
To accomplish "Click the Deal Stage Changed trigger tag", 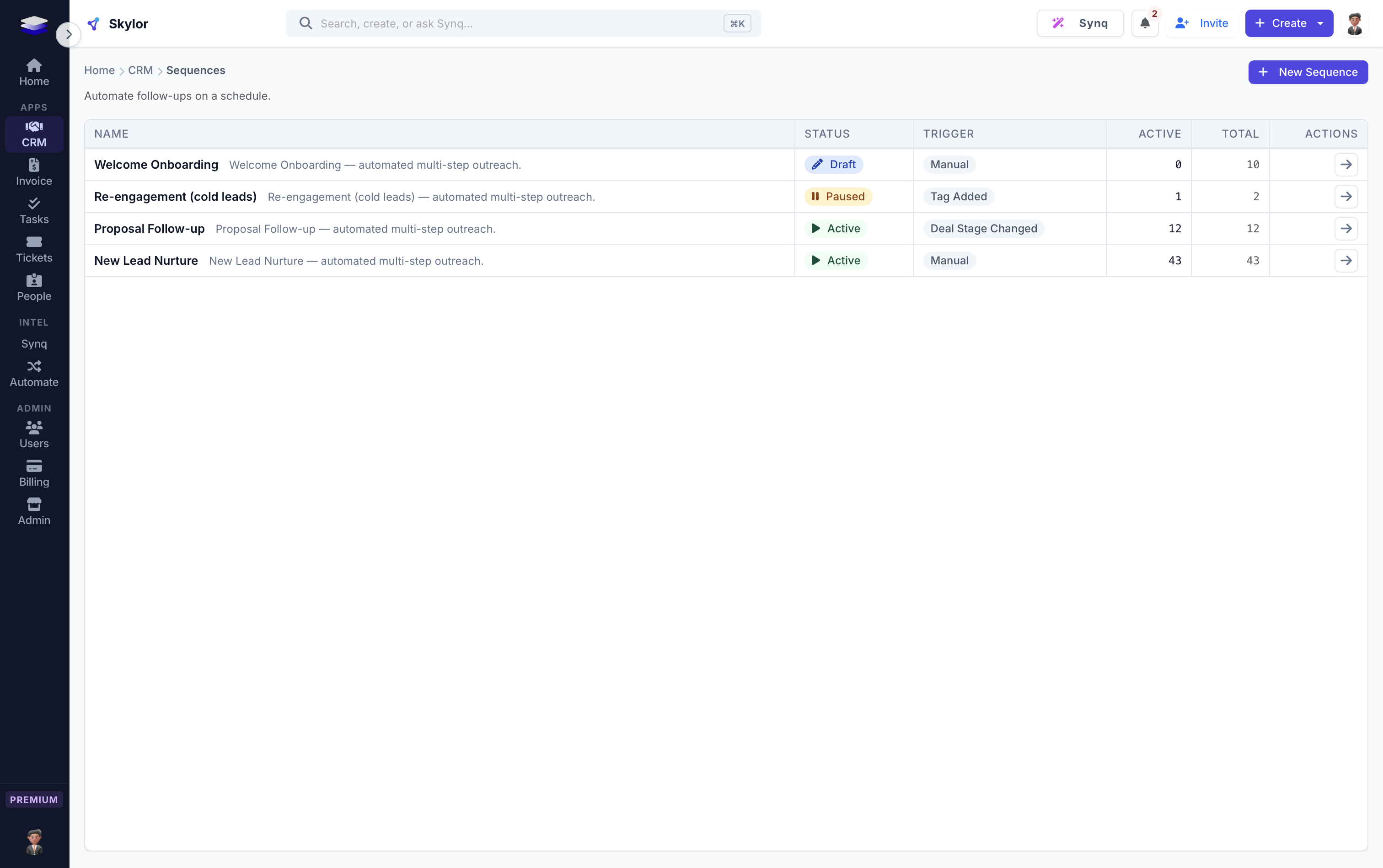I will click(983, 229).
